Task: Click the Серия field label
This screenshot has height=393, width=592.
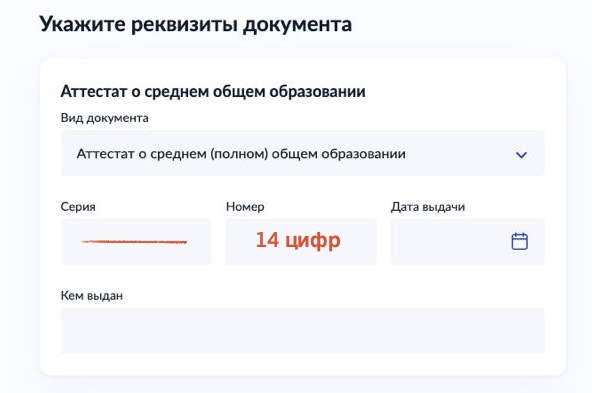Action: [x=78, y=207]
